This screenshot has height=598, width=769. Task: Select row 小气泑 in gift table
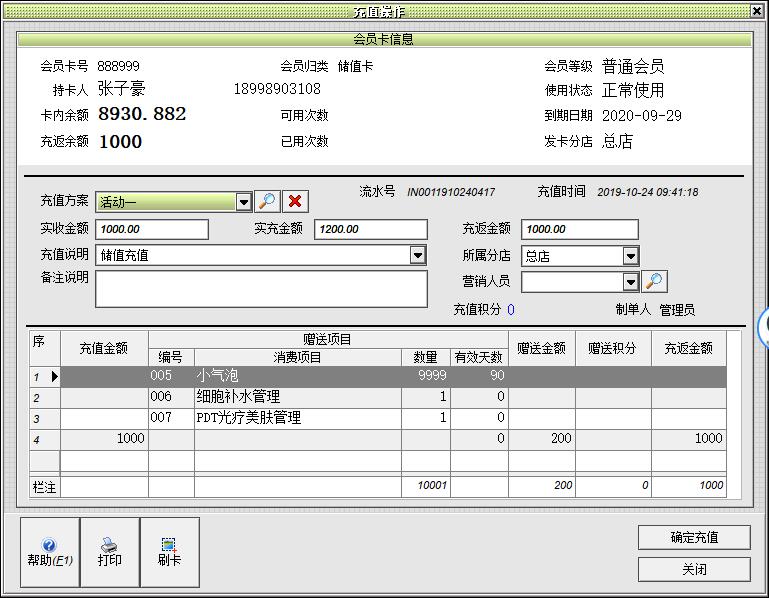coord(378,376)
